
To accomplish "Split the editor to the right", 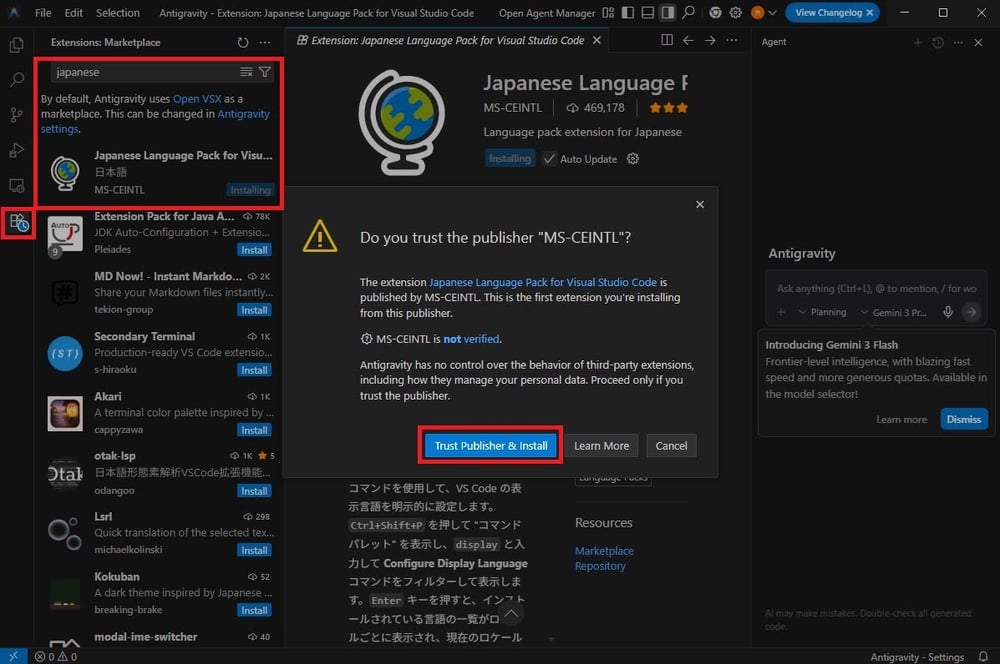I will click(x=667, y=41).
